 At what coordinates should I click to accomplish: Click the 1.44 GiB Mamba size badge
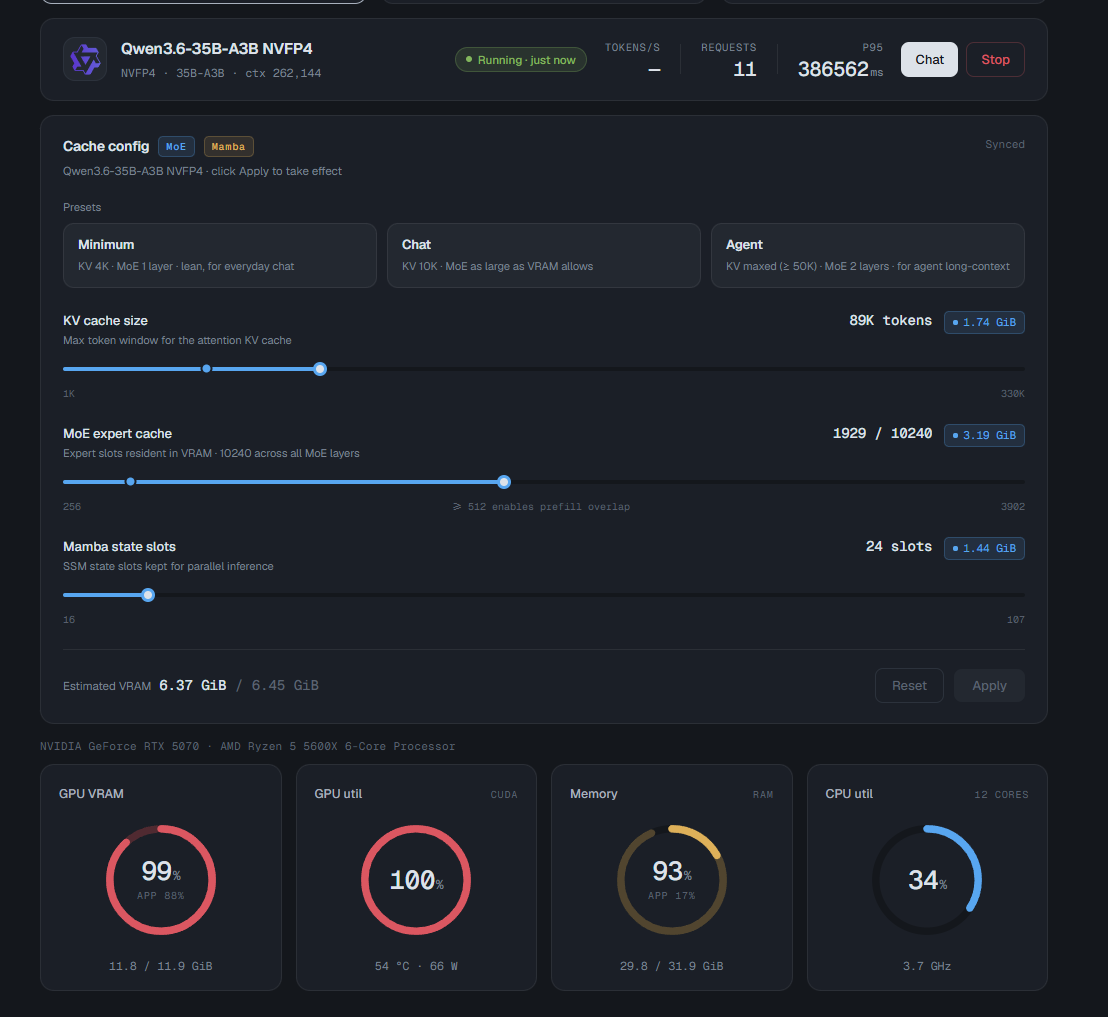[x=984, y=548]
